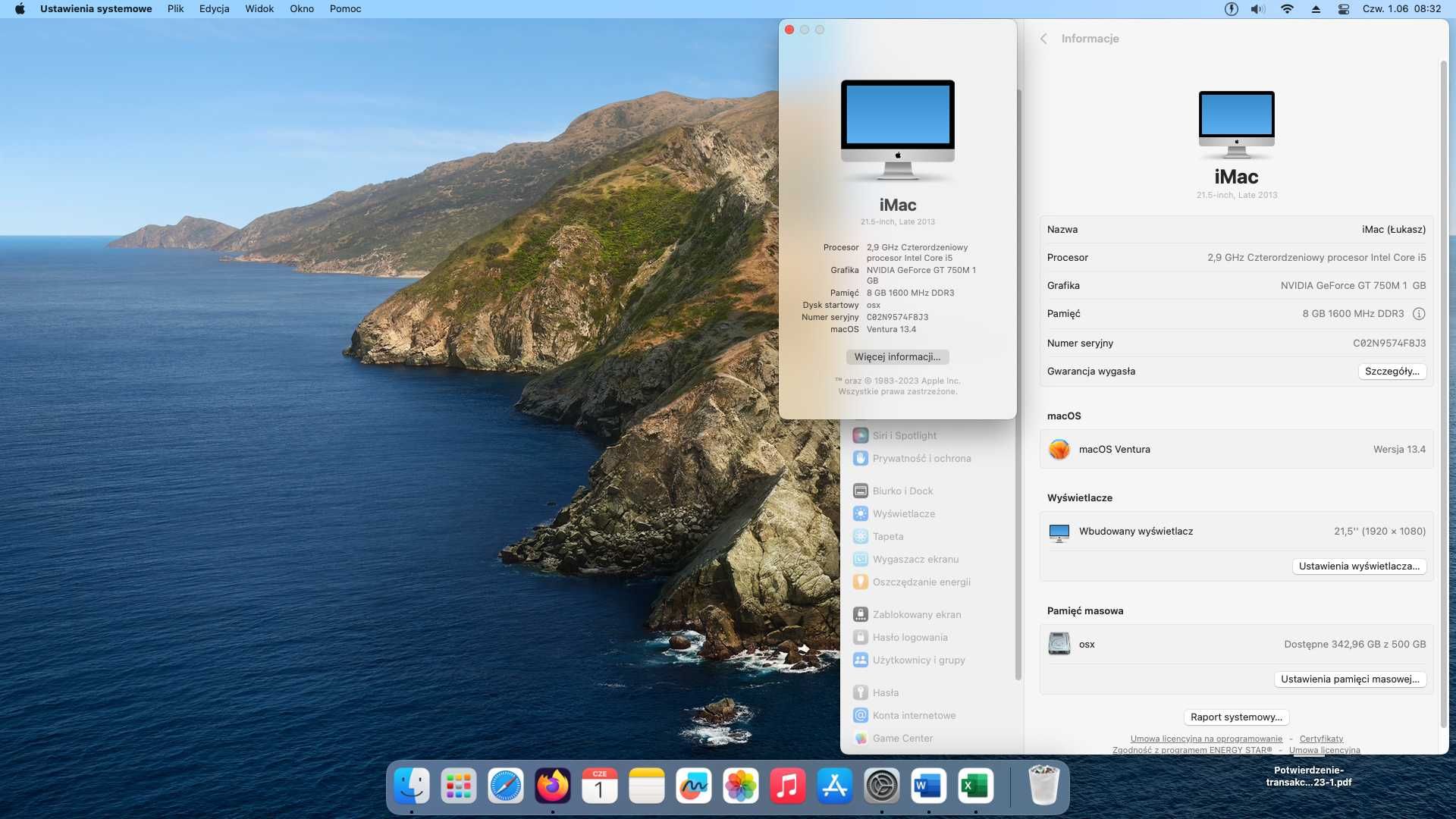Open the Certyfikaty link
The height and width of the screenshot is (819, 1456).
[x=1321, y=739]
